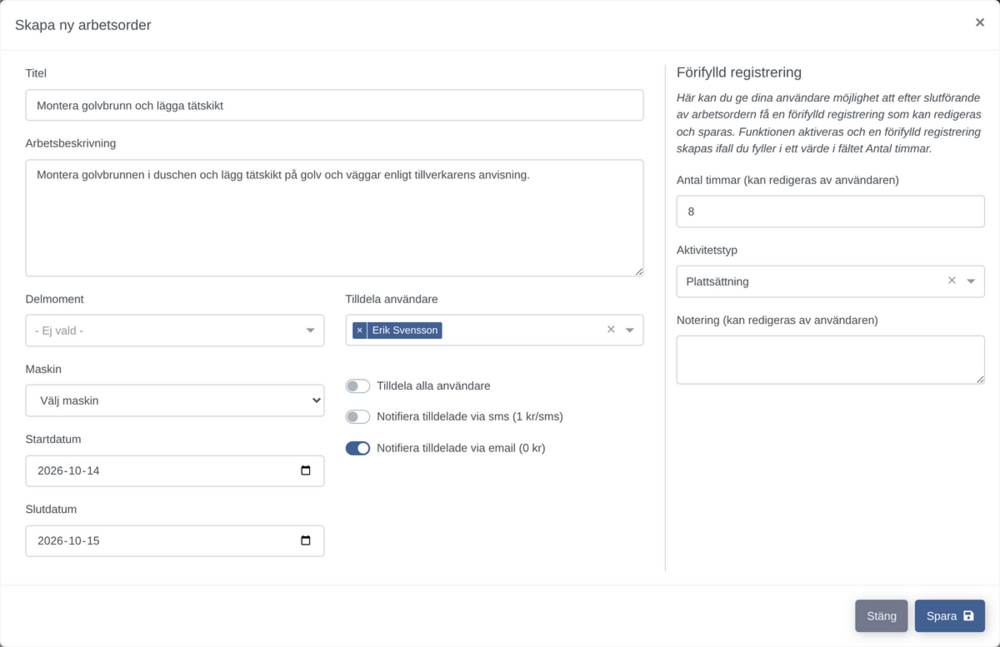Click the Notering text area

pyautogui.click(x=830, y=360)
